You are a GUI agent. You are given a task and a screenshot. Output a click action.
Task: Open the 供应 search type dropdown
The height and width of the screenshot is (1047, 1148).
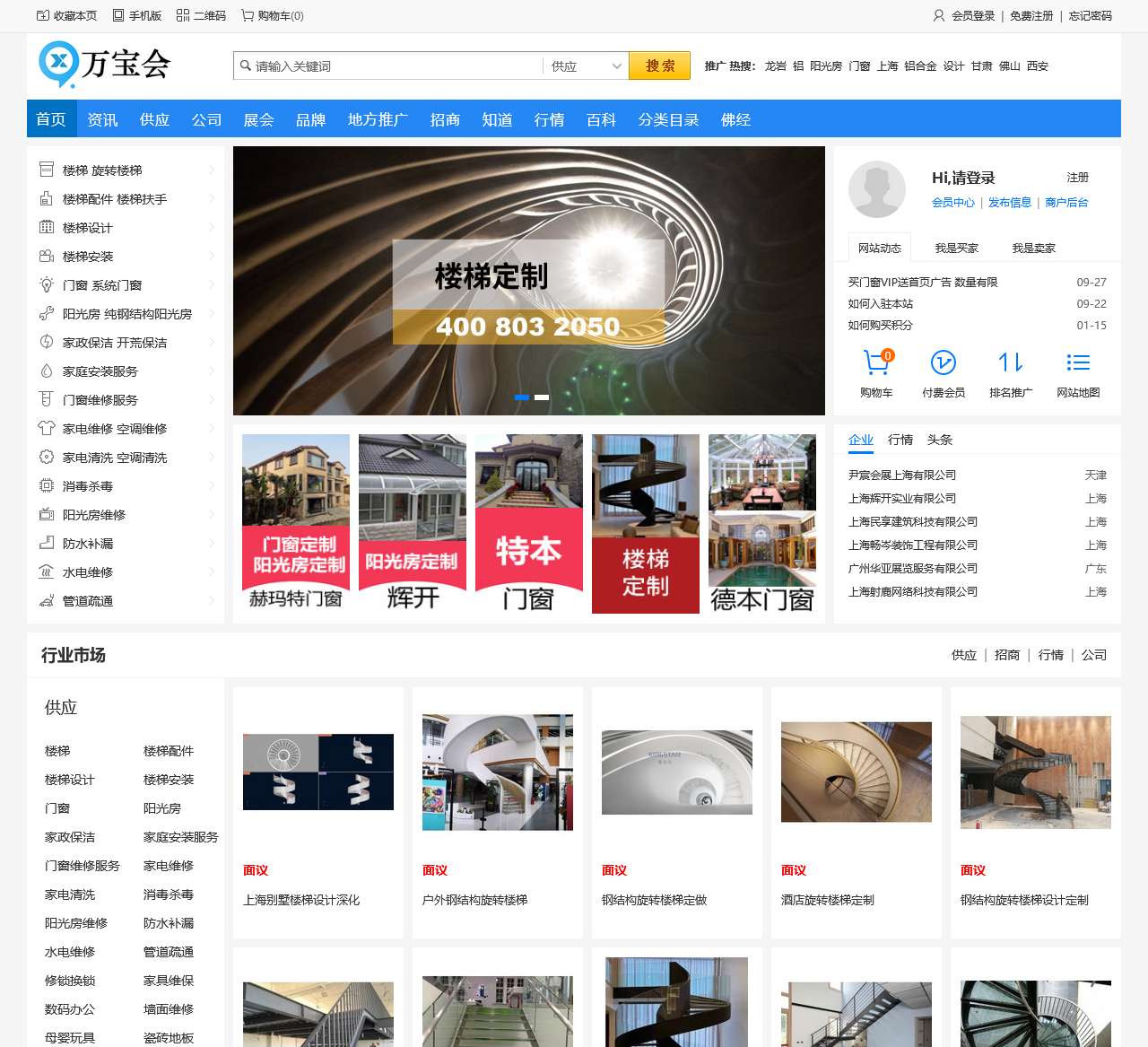[x=585, y=66]
